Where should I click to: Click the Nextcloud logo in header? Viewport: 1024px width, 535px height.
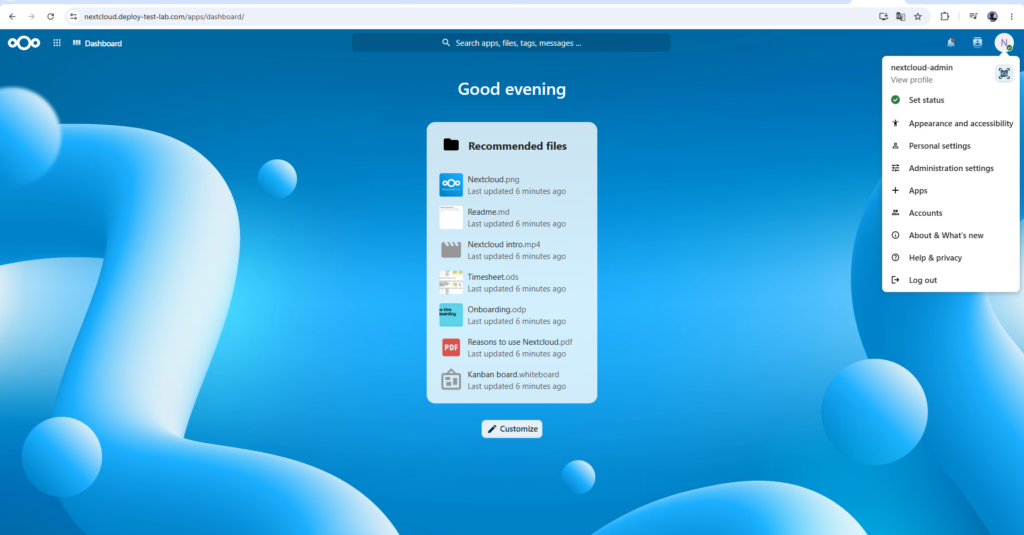(24, 43)
